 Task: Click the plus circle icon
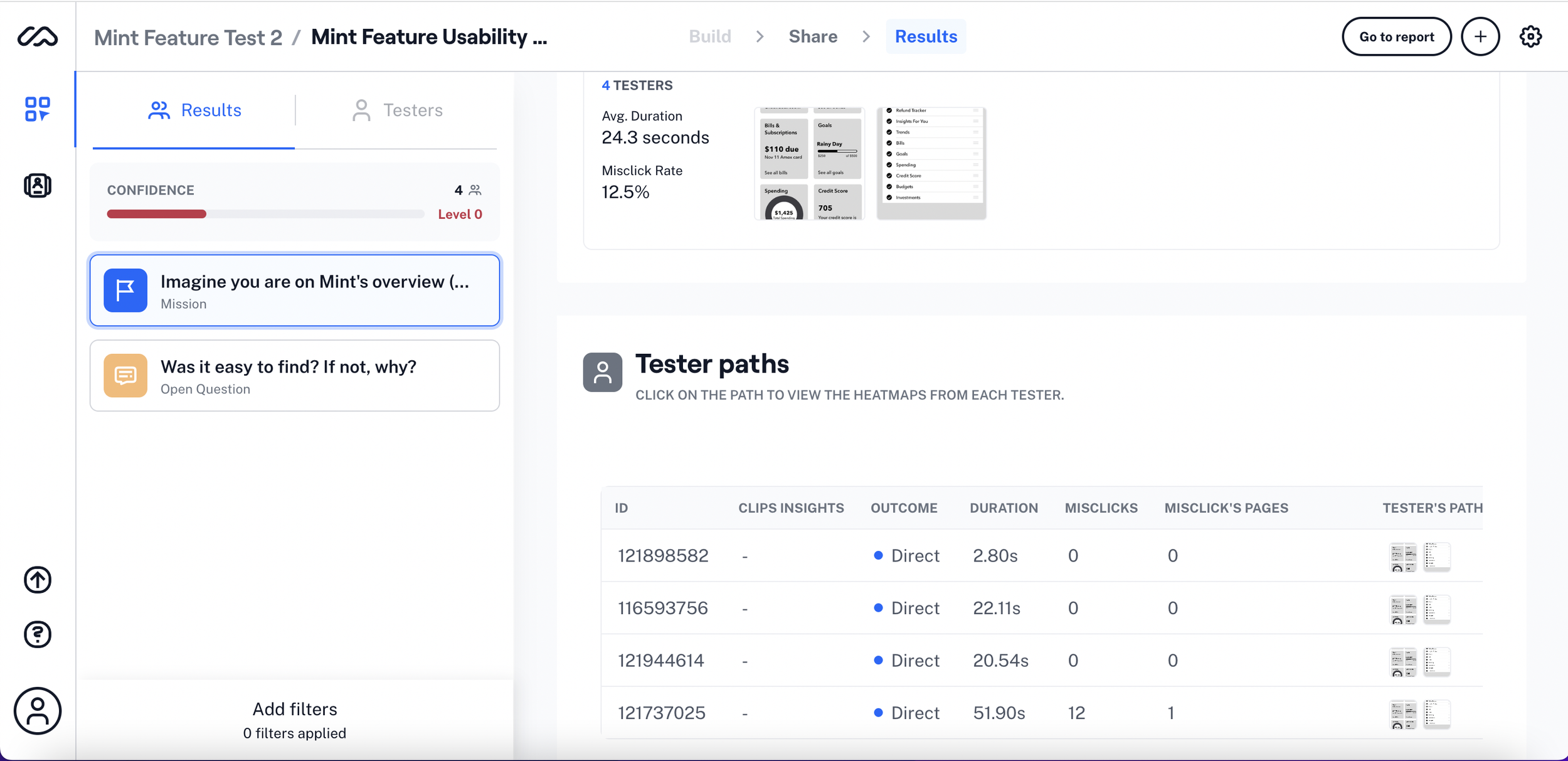[x=1480, y=37]
